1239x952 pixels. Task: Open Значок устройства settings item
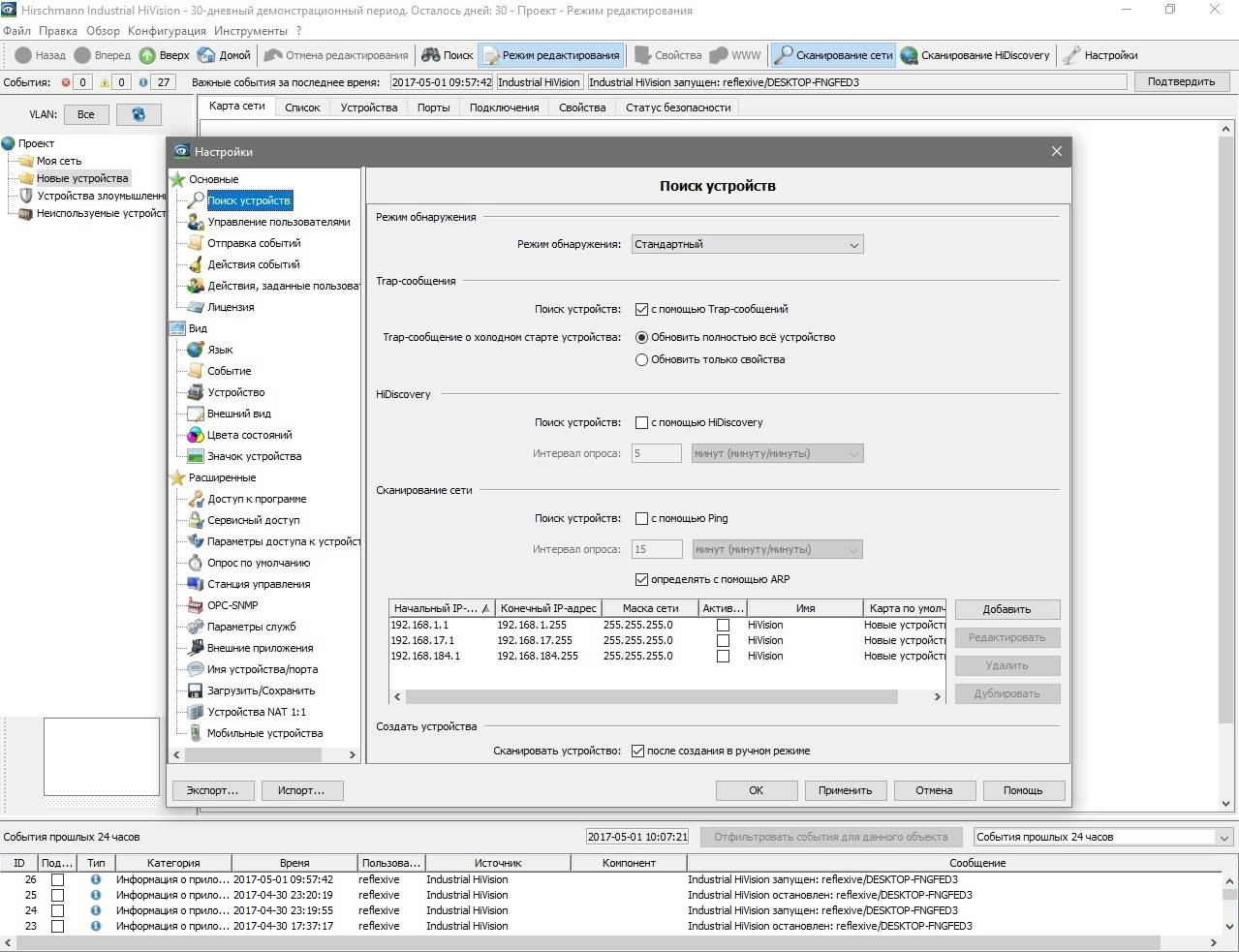254,456
